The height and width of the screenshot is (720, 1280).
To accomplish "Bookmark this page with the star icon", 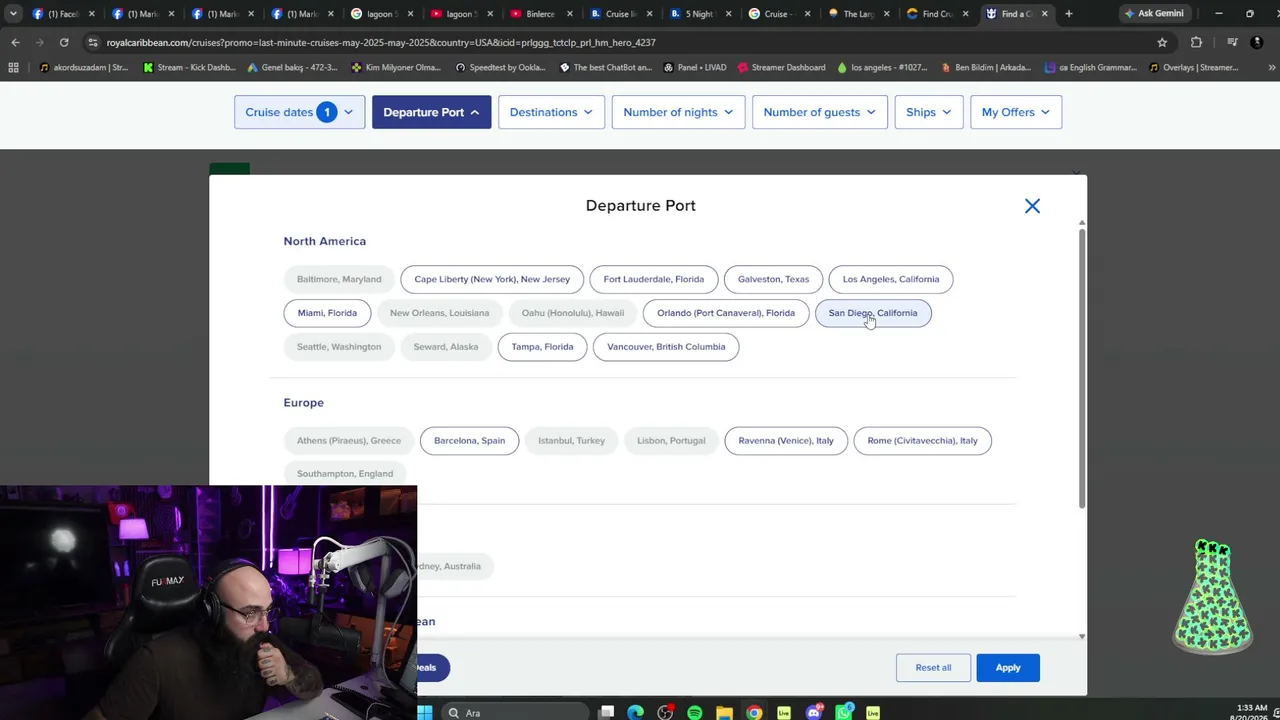I will point(1162,42).
